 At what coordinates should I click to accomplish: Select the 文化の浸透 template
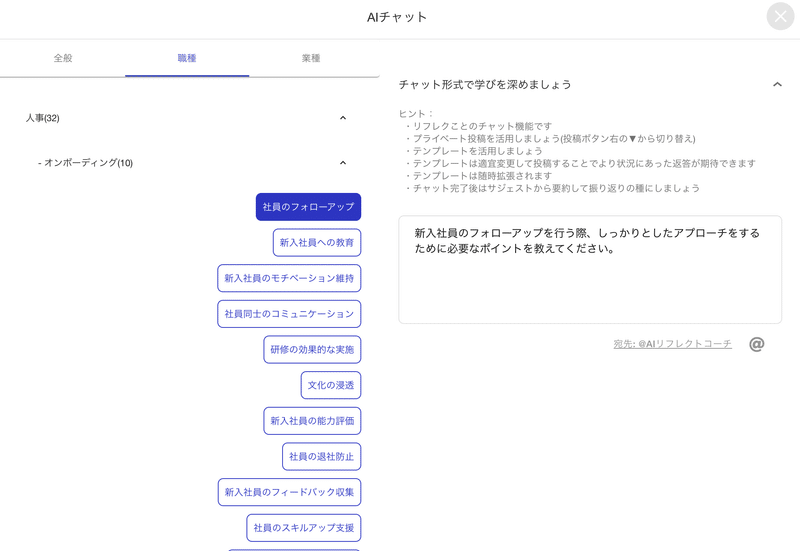[331, 385]
